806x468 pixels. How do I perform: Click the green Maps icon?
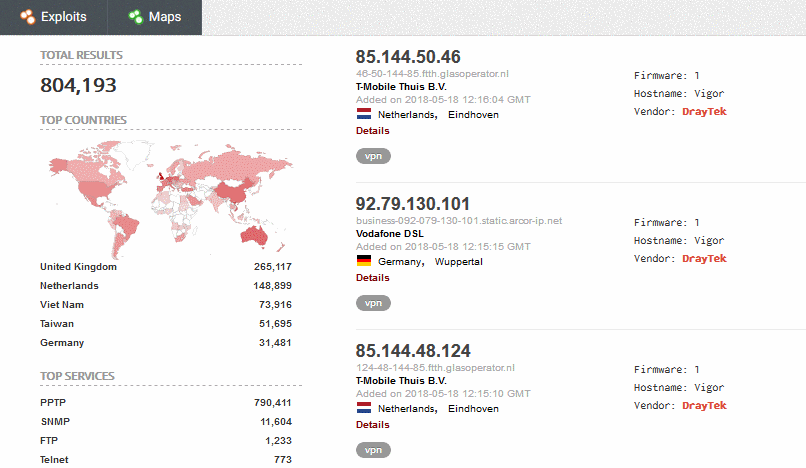[x=134, y=17]
